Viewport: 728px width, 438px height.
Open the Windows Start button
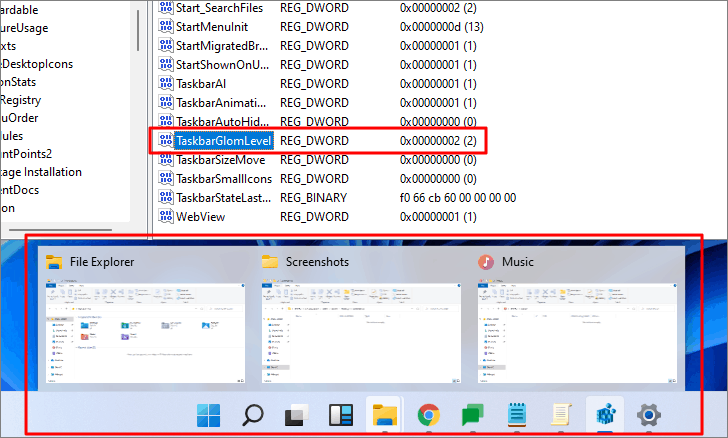[208, 415]
